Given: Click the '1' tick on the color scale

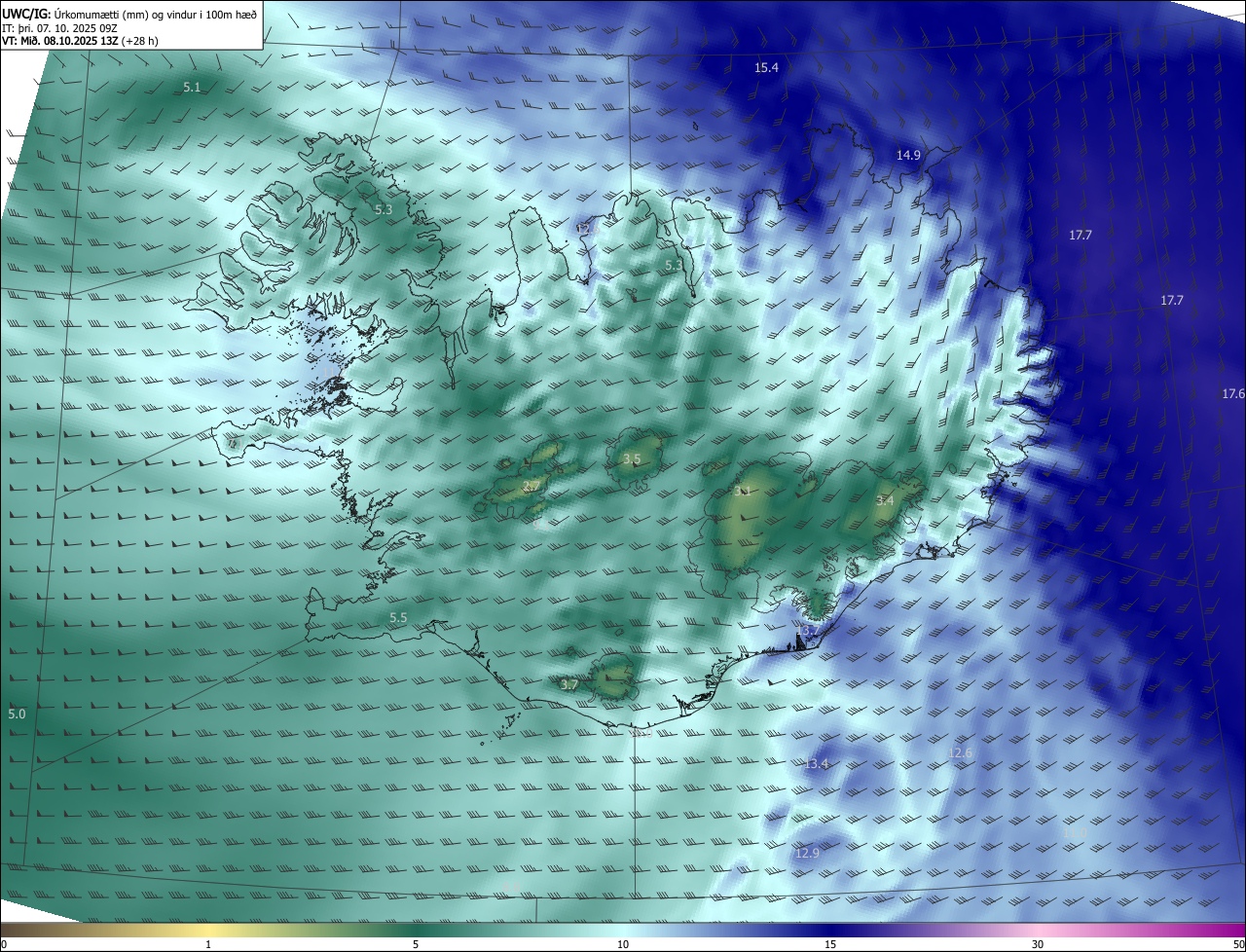Looking at the screenshot, I should 208,944.
